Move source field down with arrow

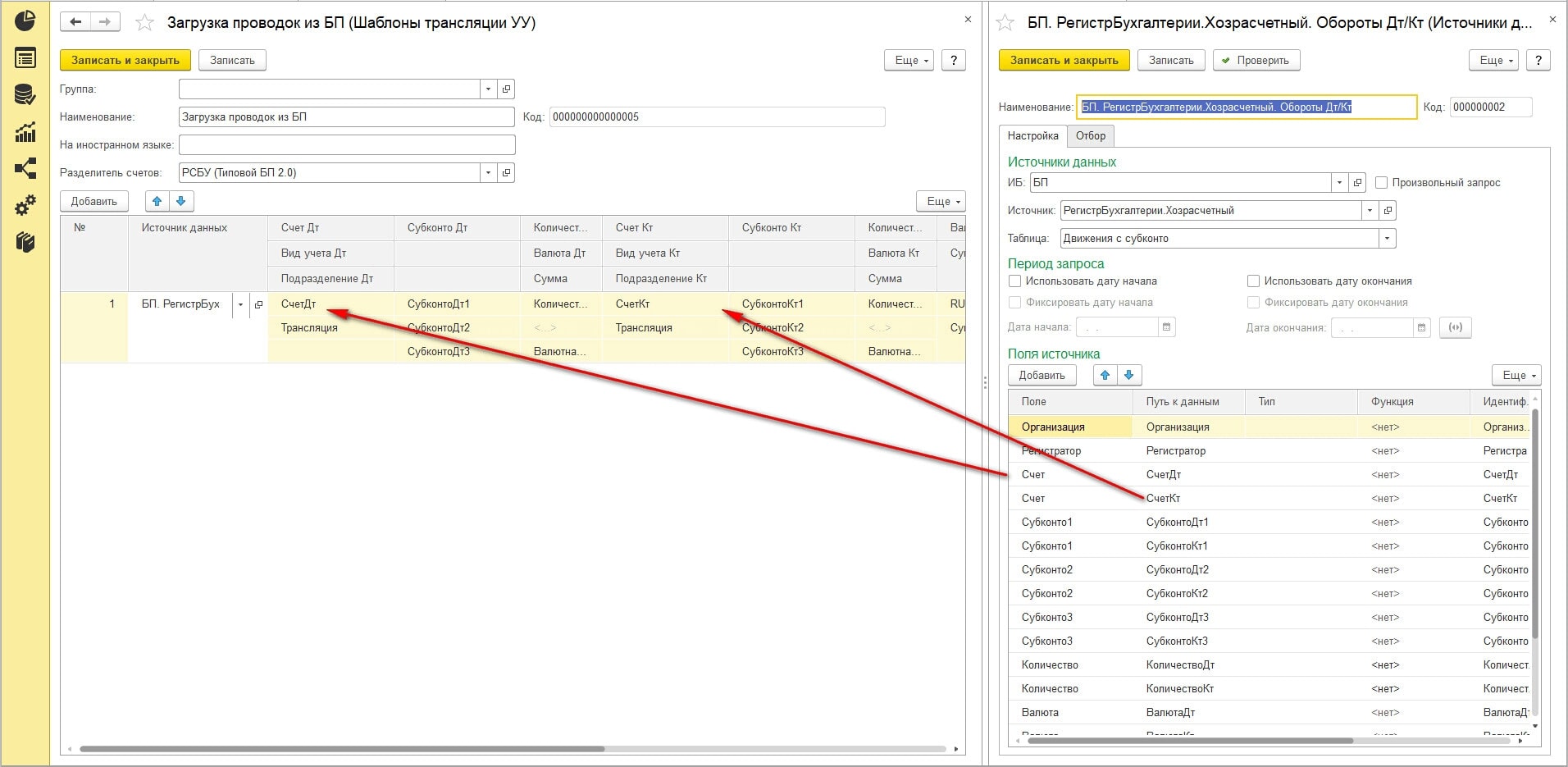(x=1129, y=375)
